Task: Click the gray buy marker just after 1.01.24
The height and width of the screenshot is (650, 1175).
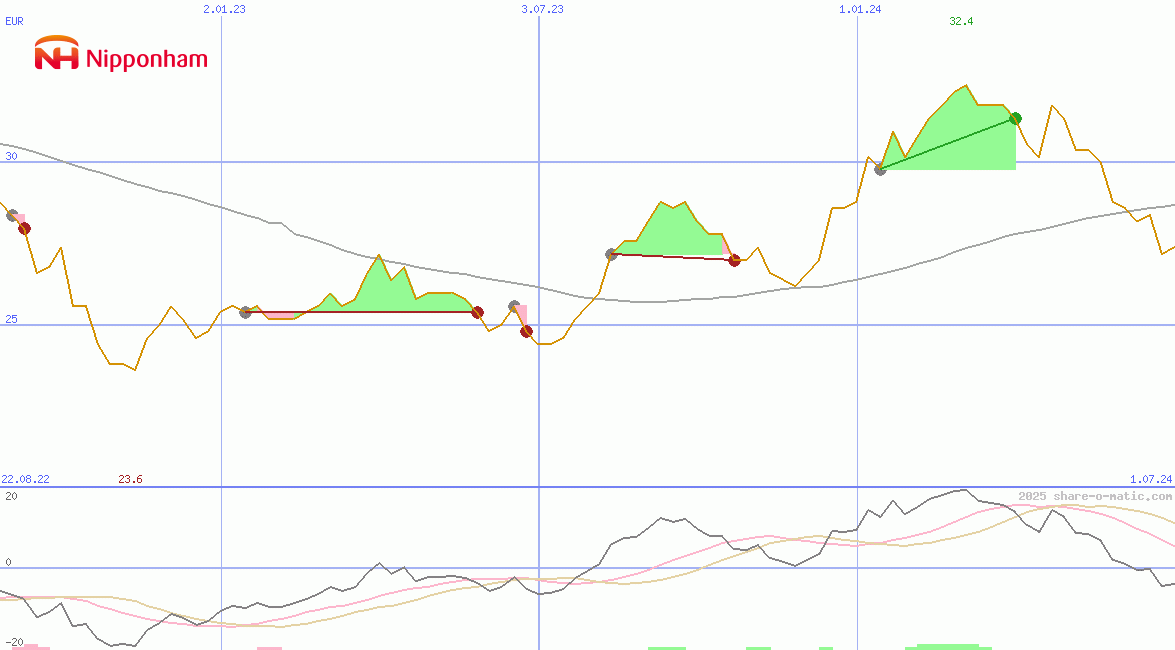Action: [881, 169]
